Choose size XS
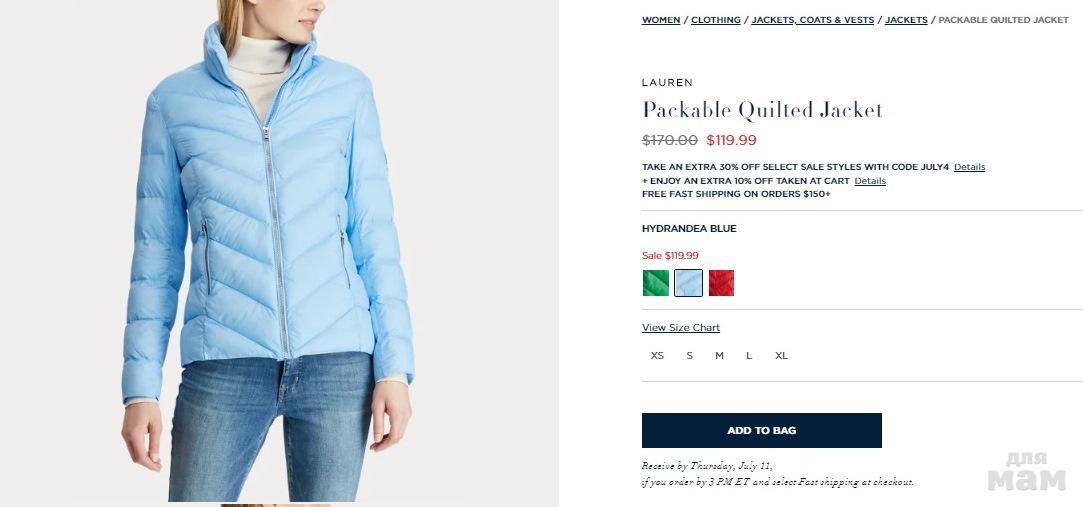1083x507 pixels. pos(657,356)
